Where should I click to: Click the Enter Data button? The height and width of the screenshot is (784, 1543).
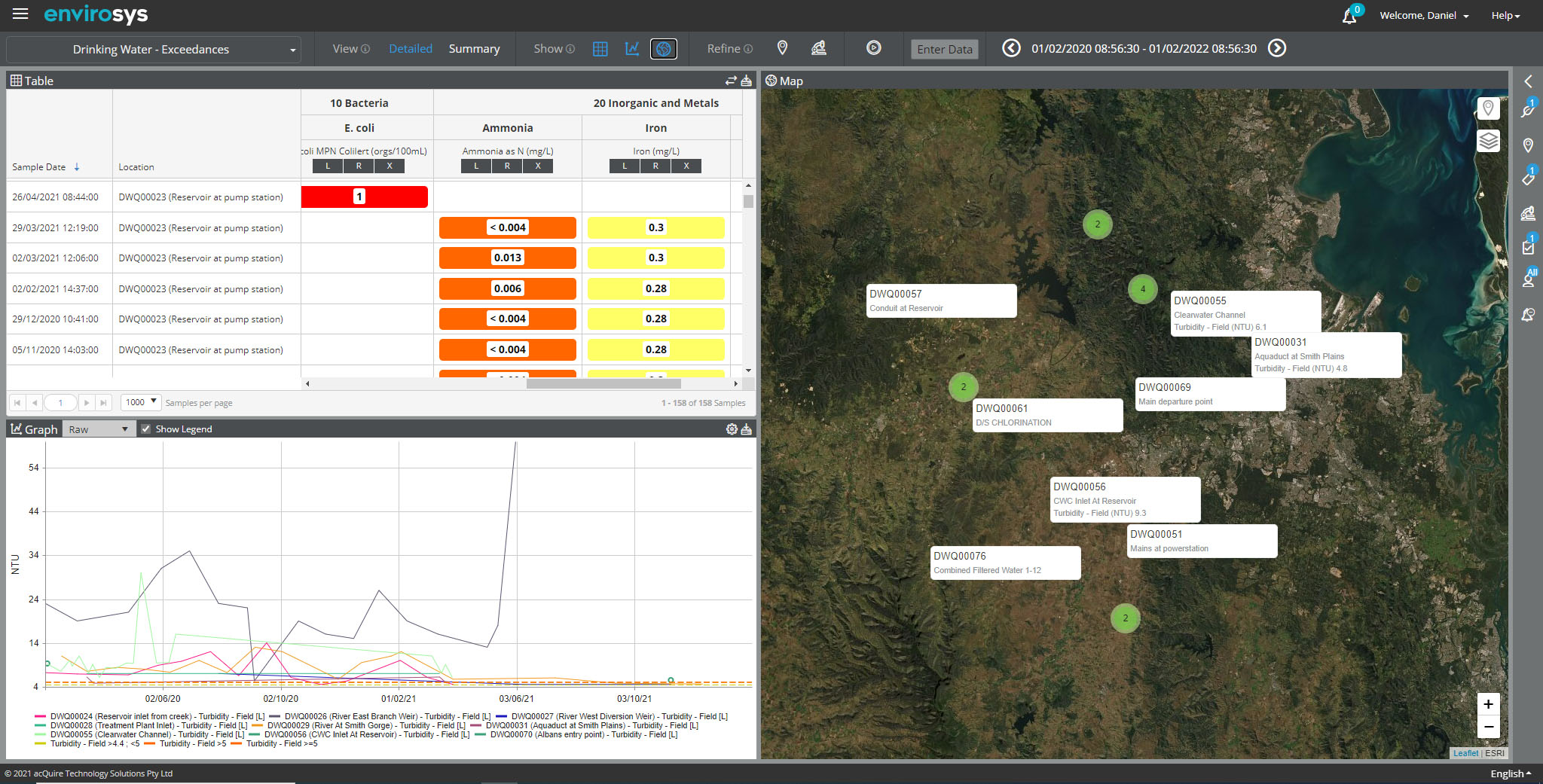[x=944, y=48]
